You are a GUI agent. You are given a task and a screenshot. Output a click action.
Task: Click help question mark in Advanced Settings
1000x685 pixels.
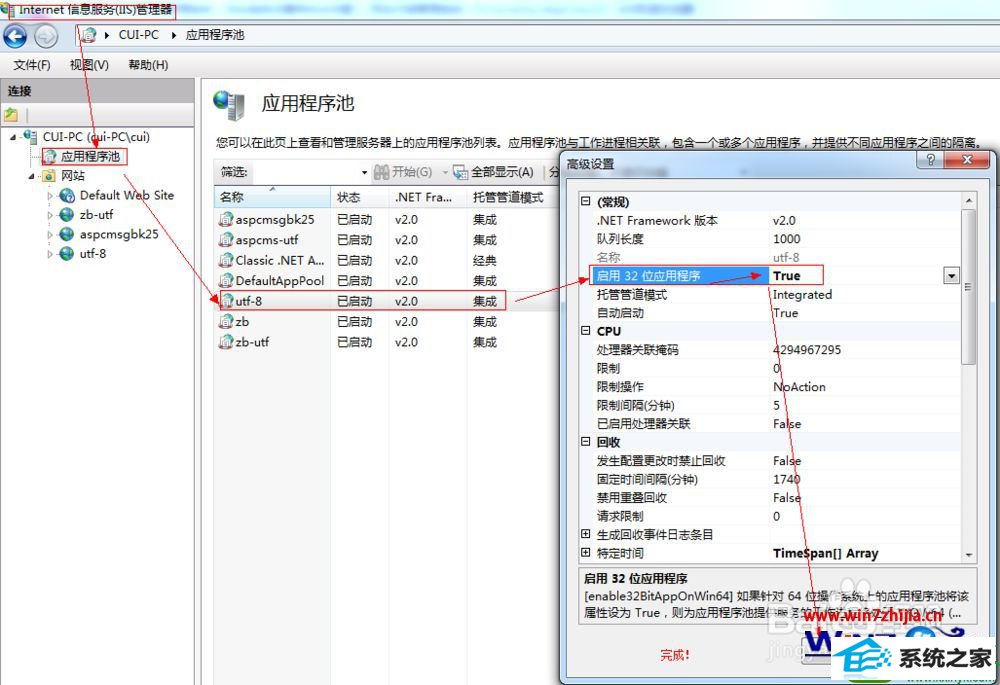(x=930, y=159)
